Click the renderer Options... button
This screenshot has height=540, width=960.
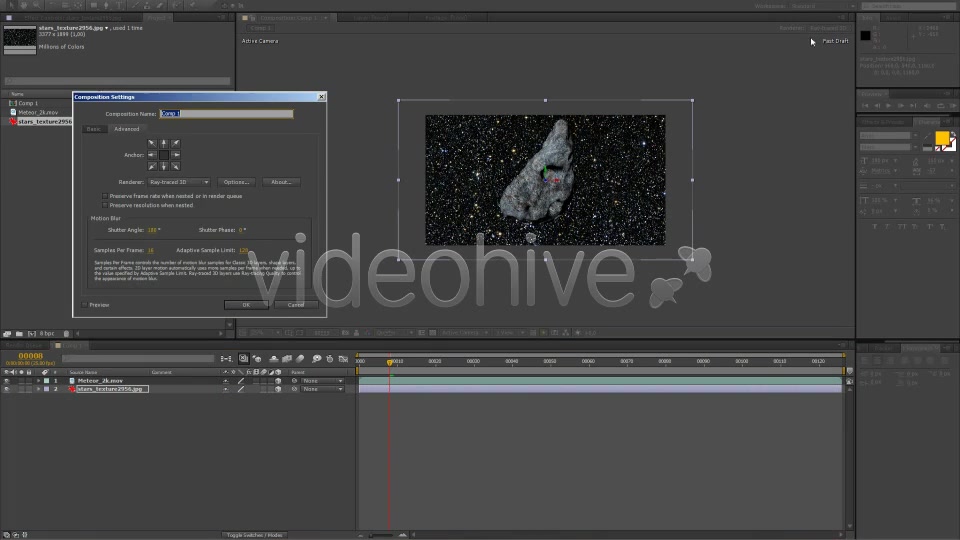tap(236, 182)
